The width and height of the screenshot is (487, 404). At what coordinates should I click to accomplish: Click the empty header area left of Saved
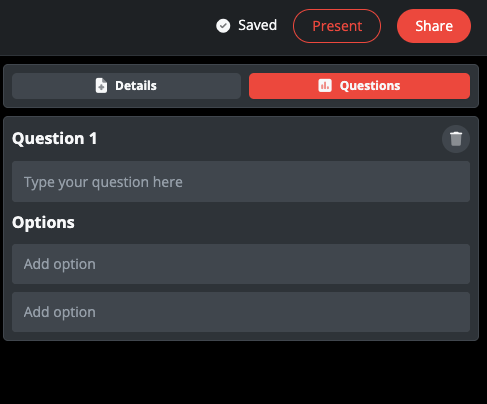[107, 27]
